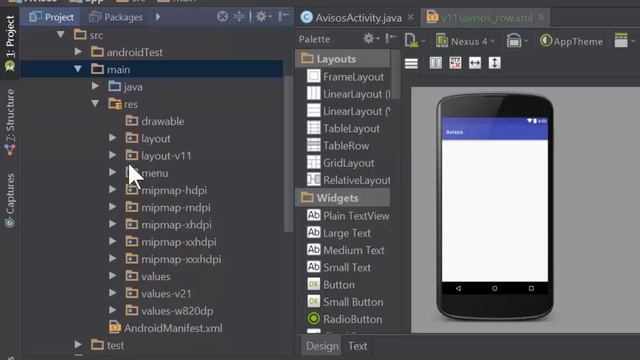Viewport: 640px width, 360px height.
Task: Show more project view tabs arrow
Action: tap(158, 17)
